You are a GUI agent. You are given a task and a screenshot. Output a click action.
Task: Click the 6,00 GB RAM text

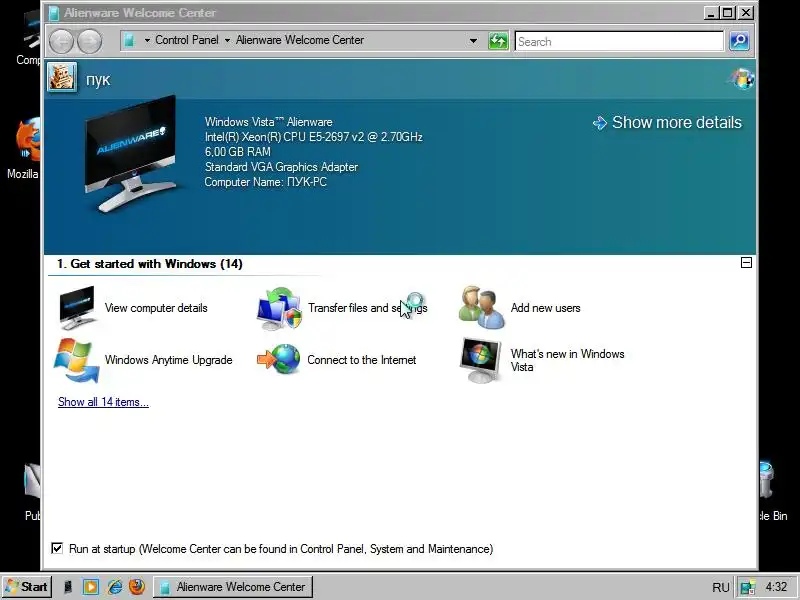[x=238, y=152]
